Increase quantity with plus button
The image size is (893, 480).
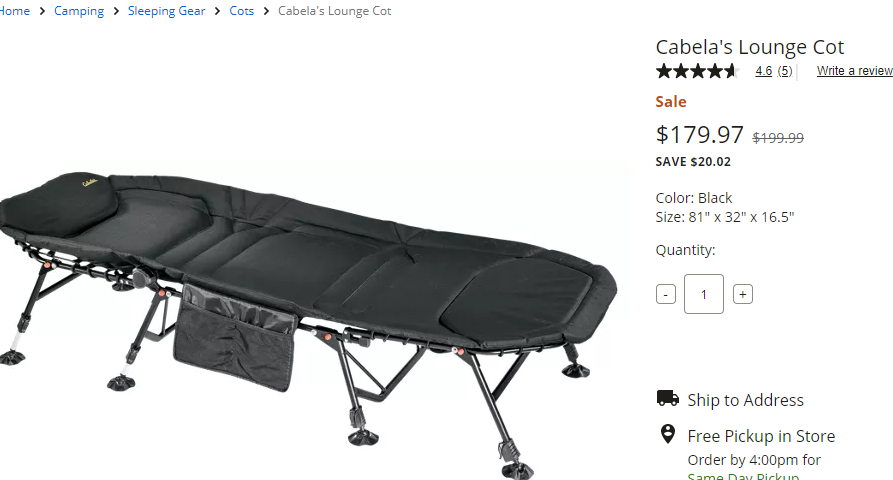click(743, 294)
